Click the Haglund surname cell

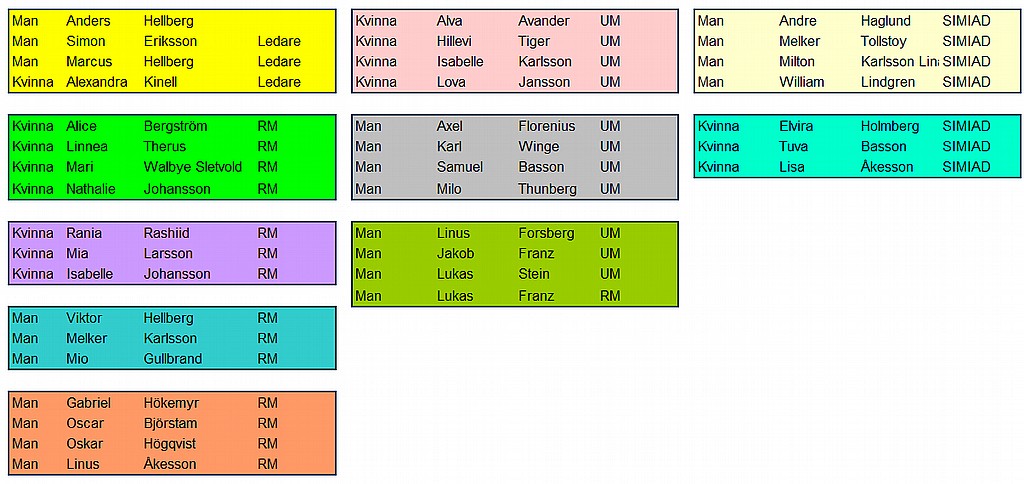click(885, 21)
